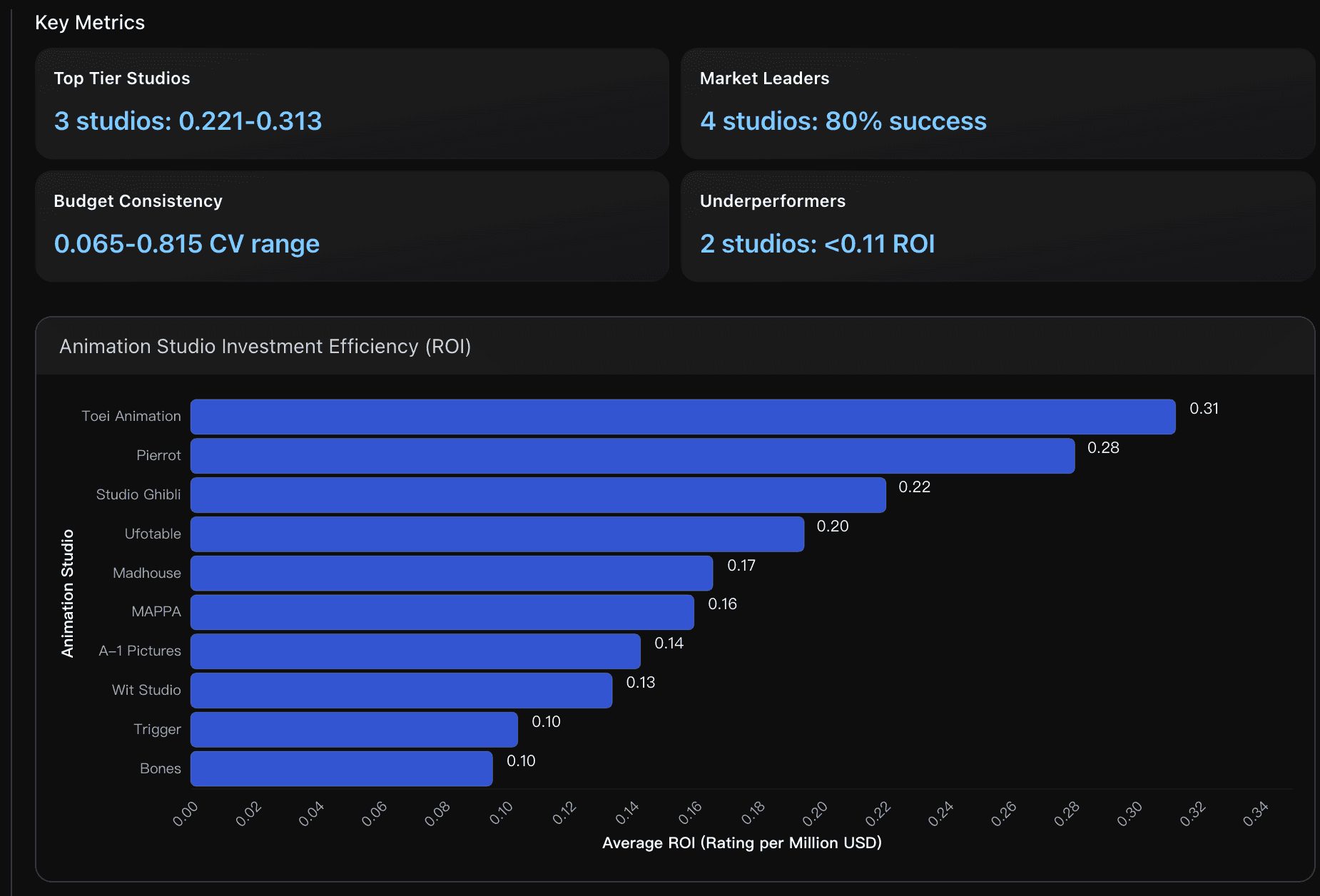
Task: Click the Madhouse ROI bar
Action: (x=452, y=573)
